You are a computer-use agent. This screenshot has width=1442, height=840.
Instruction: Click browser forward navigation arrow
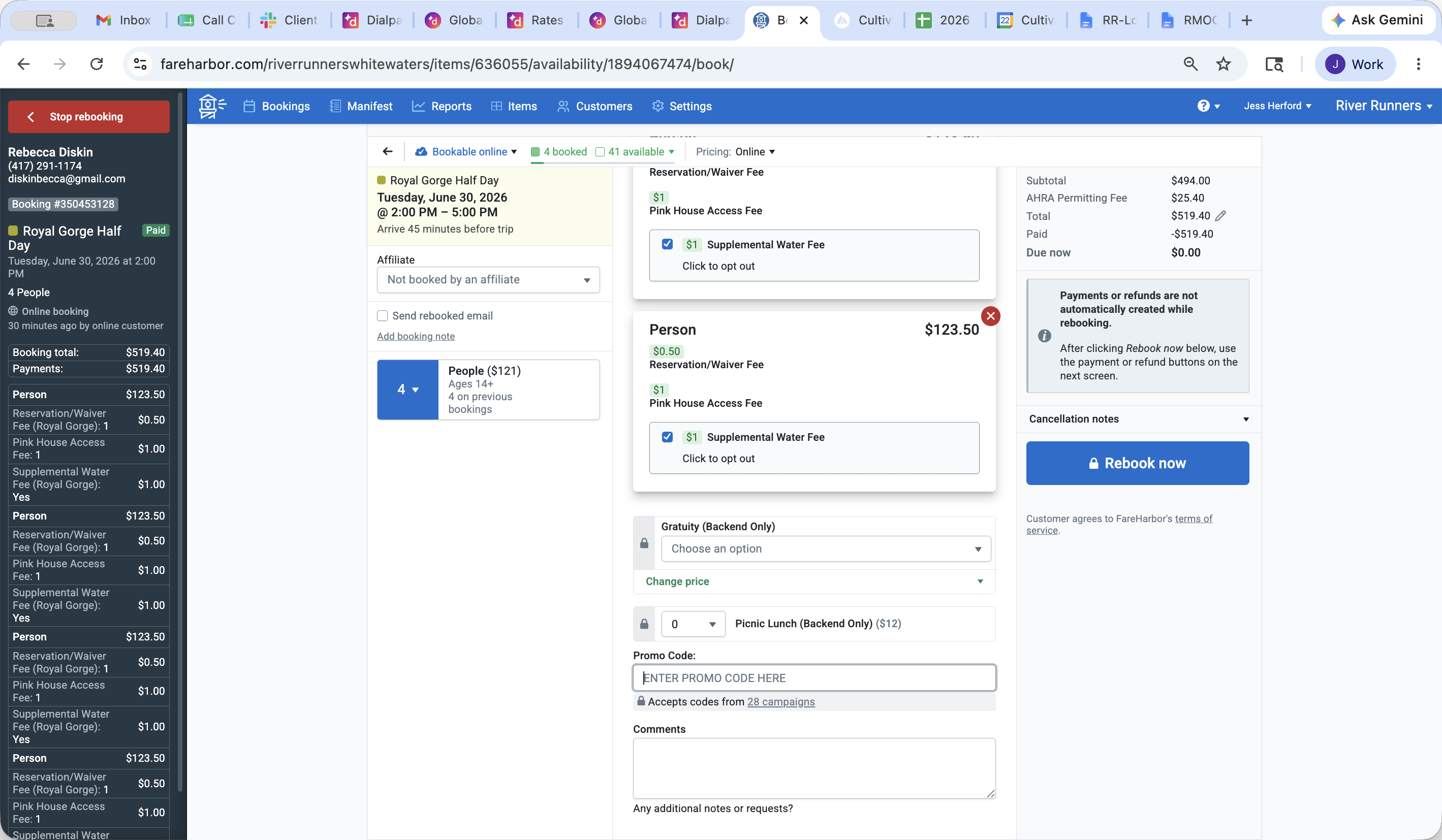tap(59, 64)
